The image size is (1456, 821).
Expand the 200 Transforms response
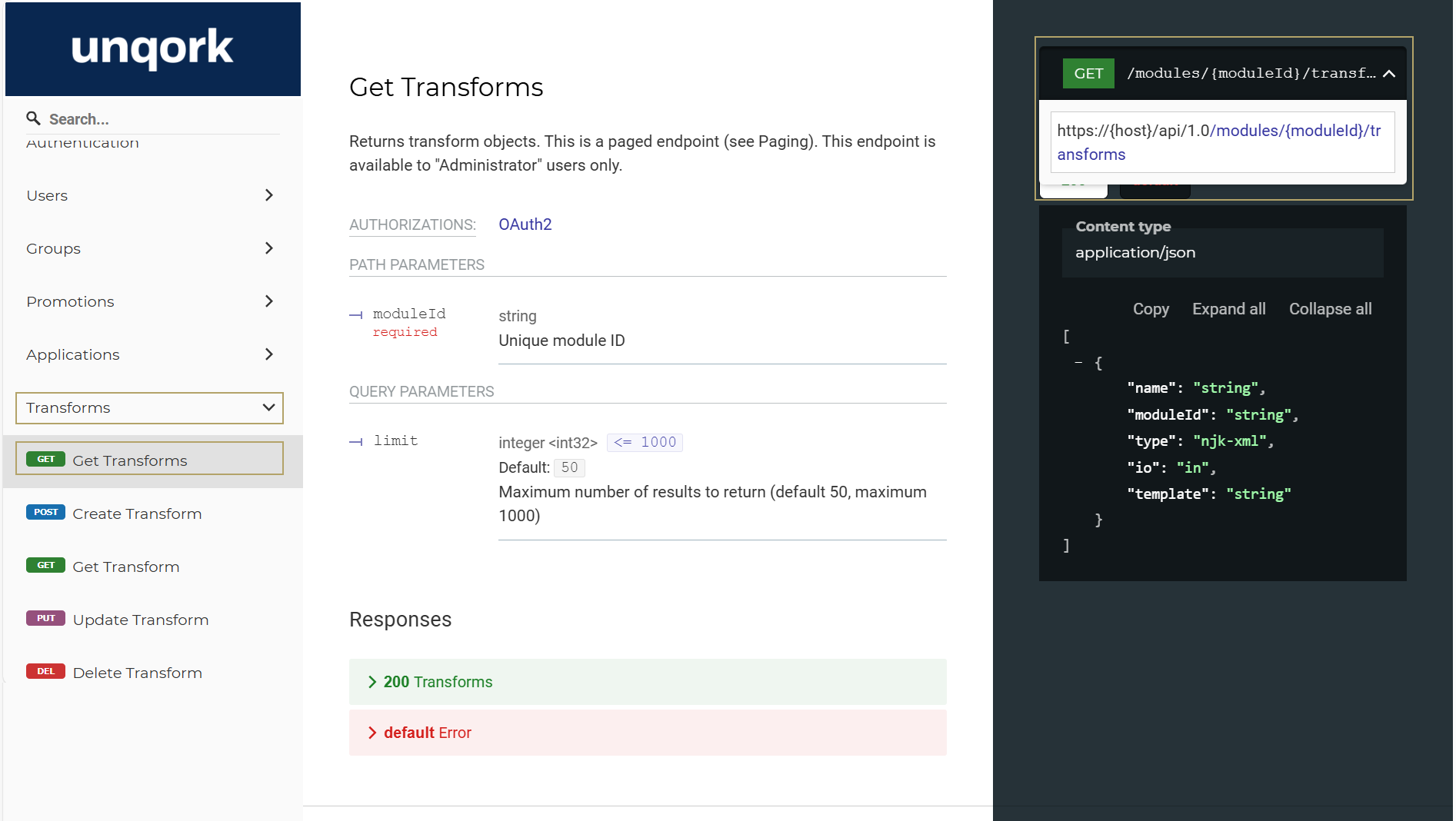(648, 682)
